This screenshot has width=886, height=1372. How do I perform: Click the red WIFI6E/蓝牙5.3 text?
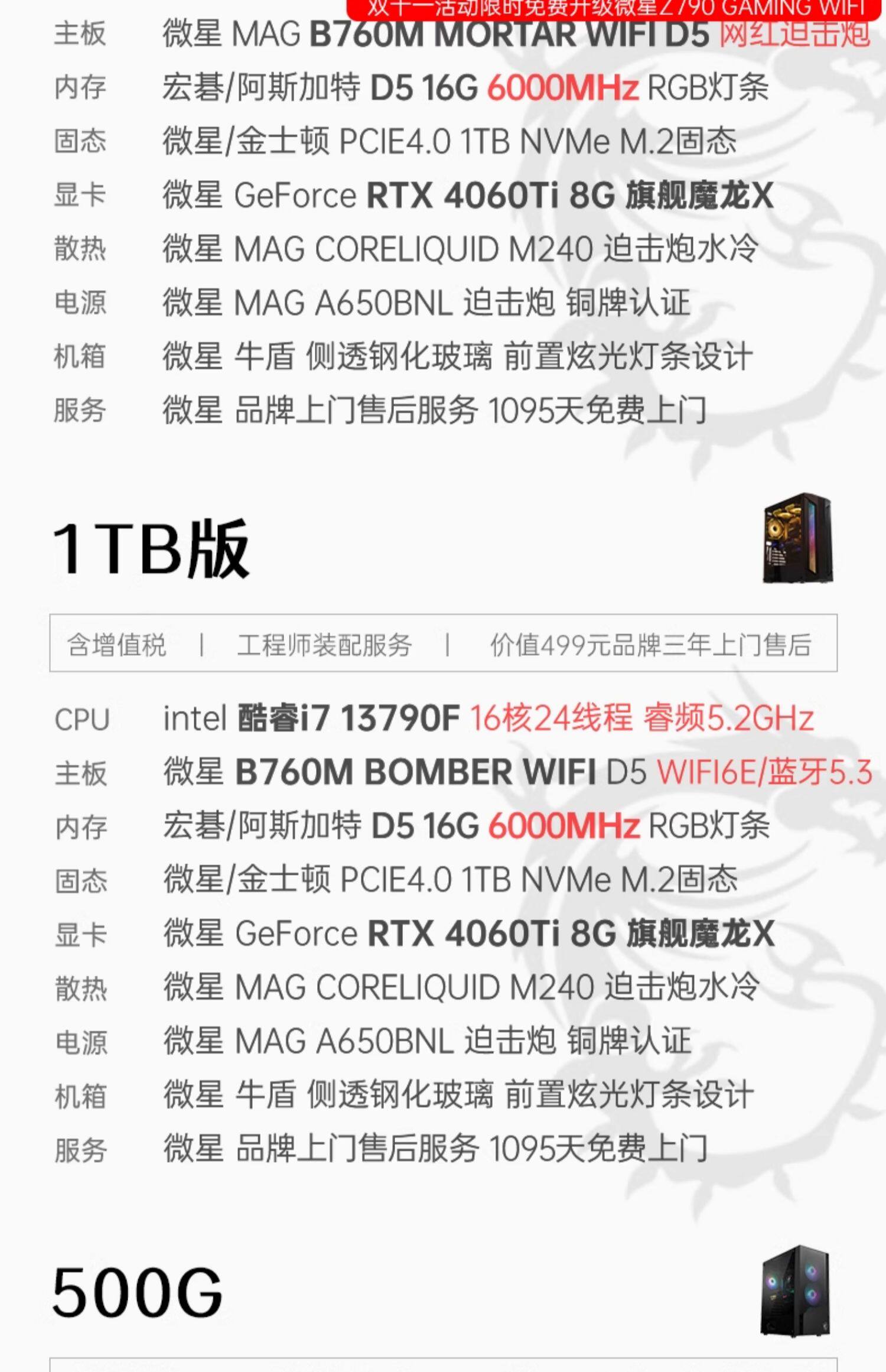[764, 772]
